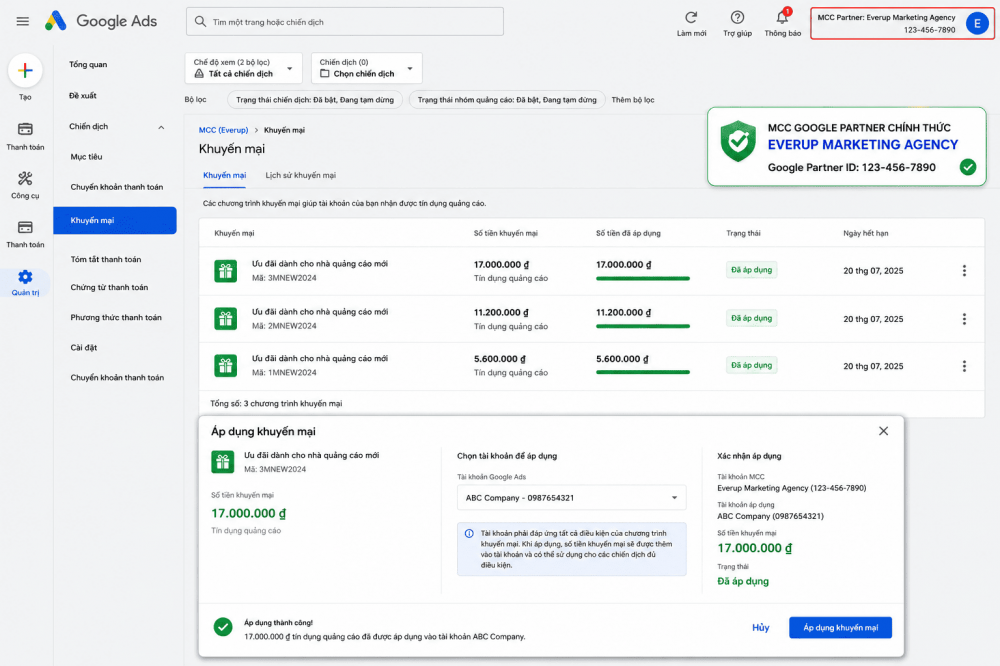Click the Ngày hết hạn column header
Image resolution: width=1000 pixels, height=666 pixels.
(865, 233)
